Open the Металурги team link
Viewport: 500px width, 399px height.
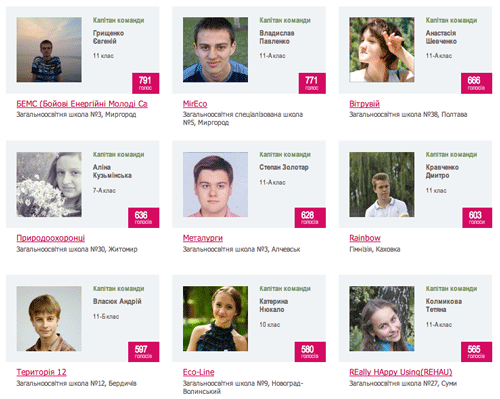point(203,238)
